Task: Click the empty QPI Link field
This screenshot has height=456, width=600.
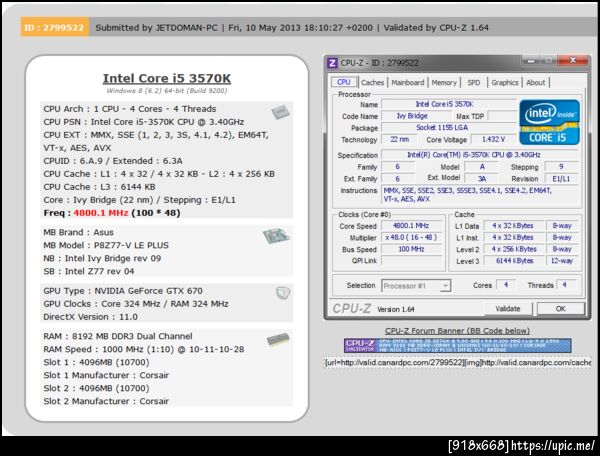Action: coord(412,261)
